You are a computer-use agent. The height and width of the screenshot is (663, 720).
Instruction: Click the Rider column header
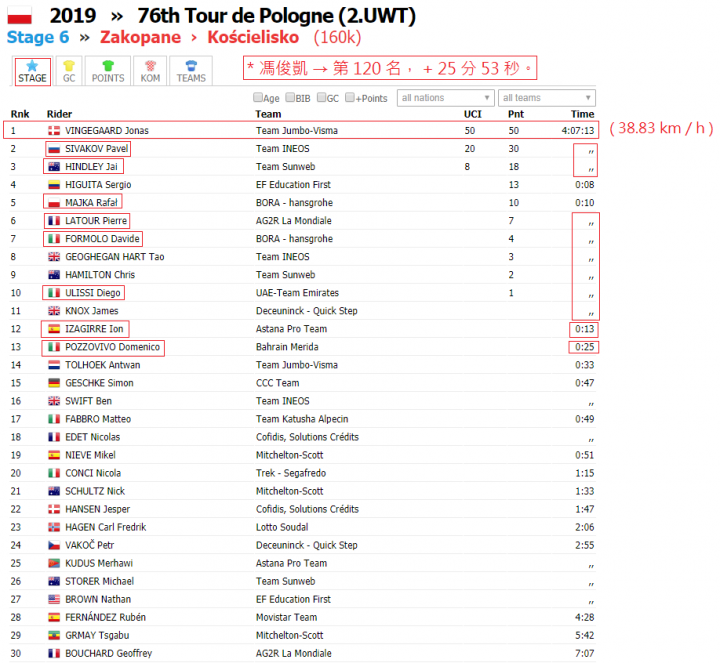[59, 114]
